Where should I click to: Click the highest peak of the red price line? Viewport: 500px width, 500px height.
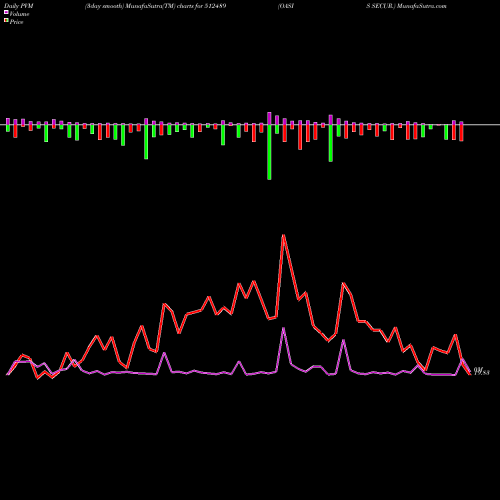click(x=283, y=236)
